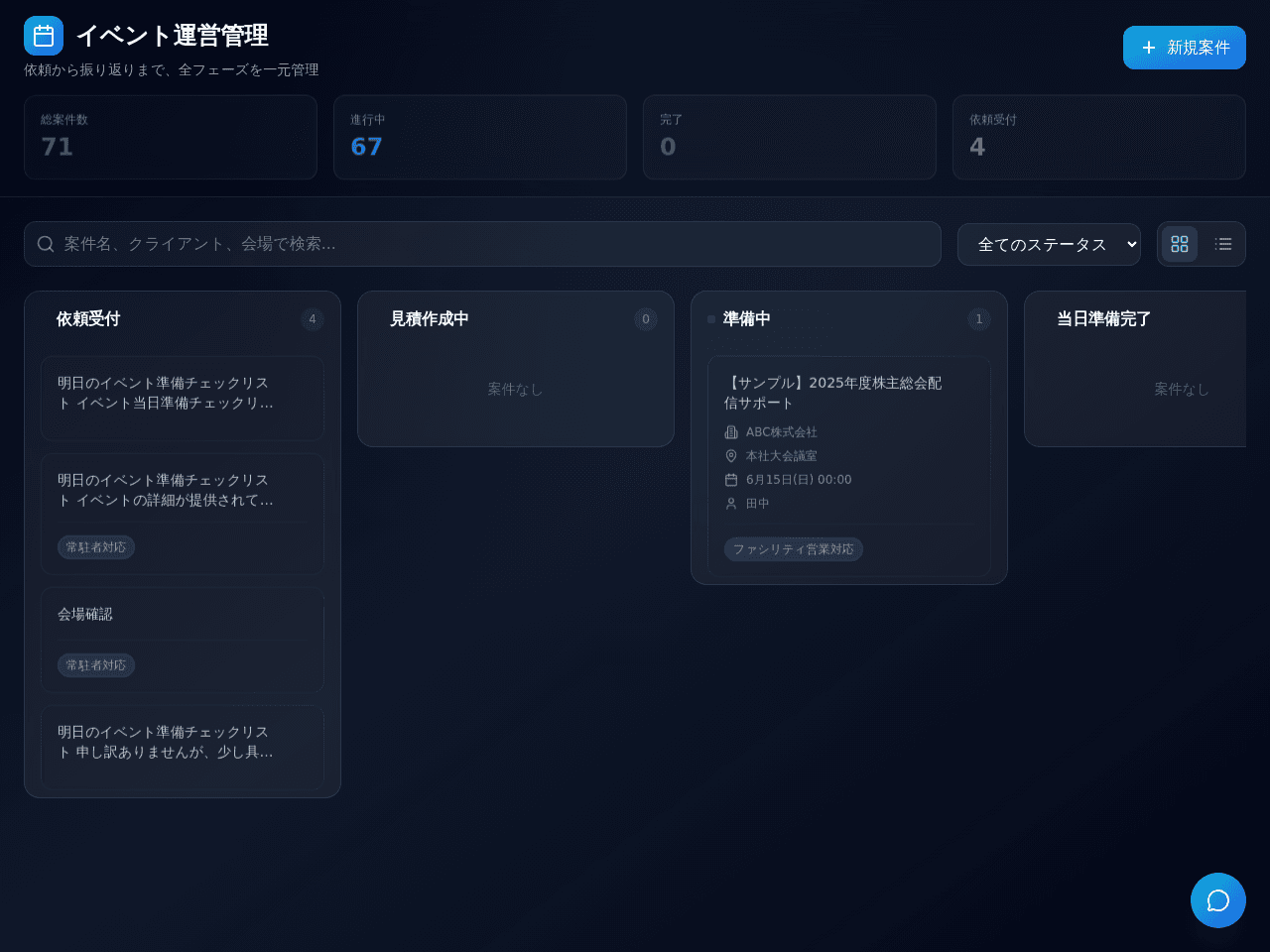Open the 全てのステータス dropdown
The image size is (1270, 952).
[x=1049, y=244]
